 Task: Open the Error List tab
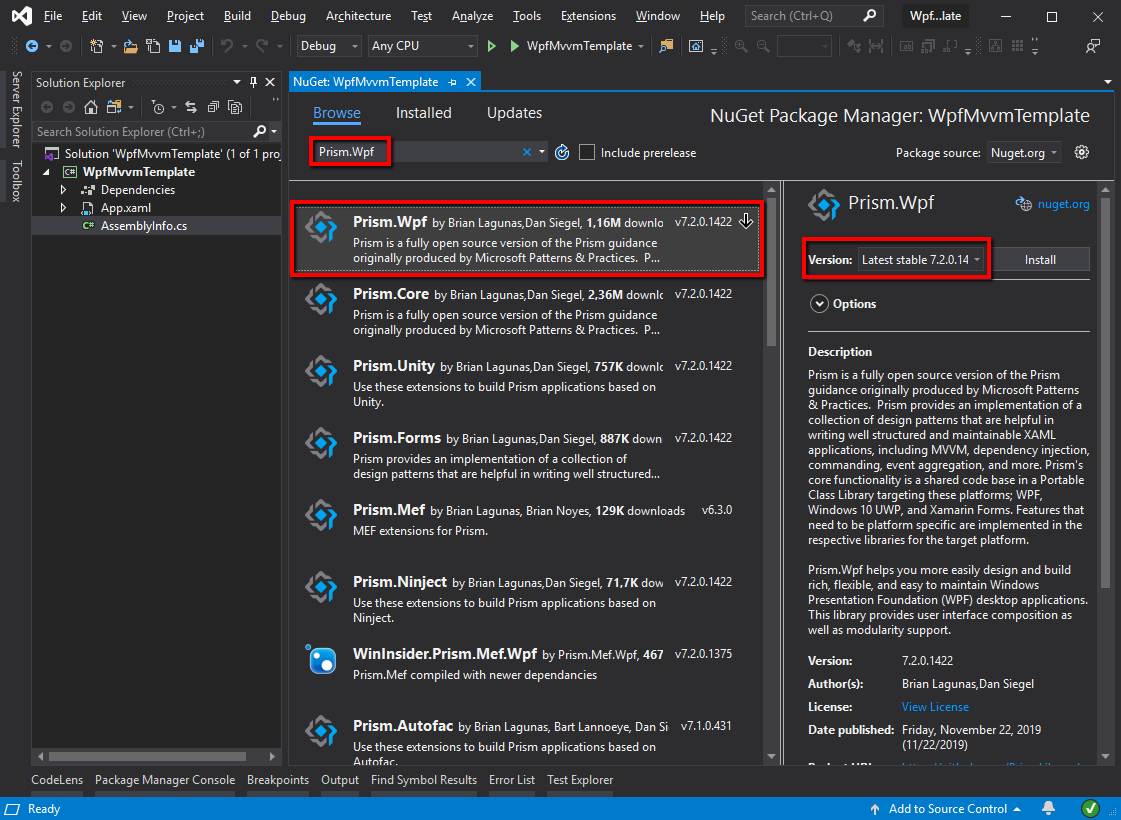pyautogui.click(x=512, y=780)
